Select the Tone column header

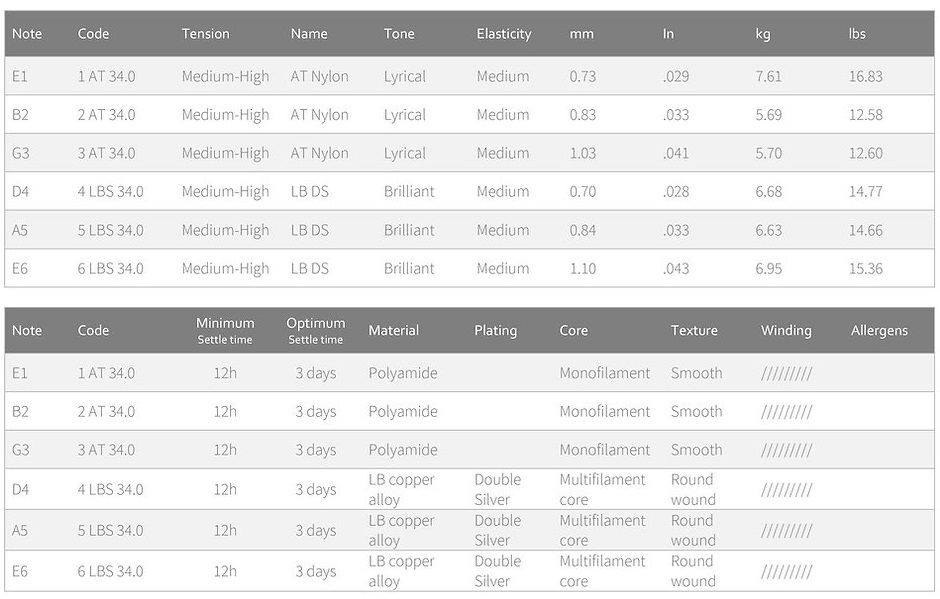pos(399,34)
